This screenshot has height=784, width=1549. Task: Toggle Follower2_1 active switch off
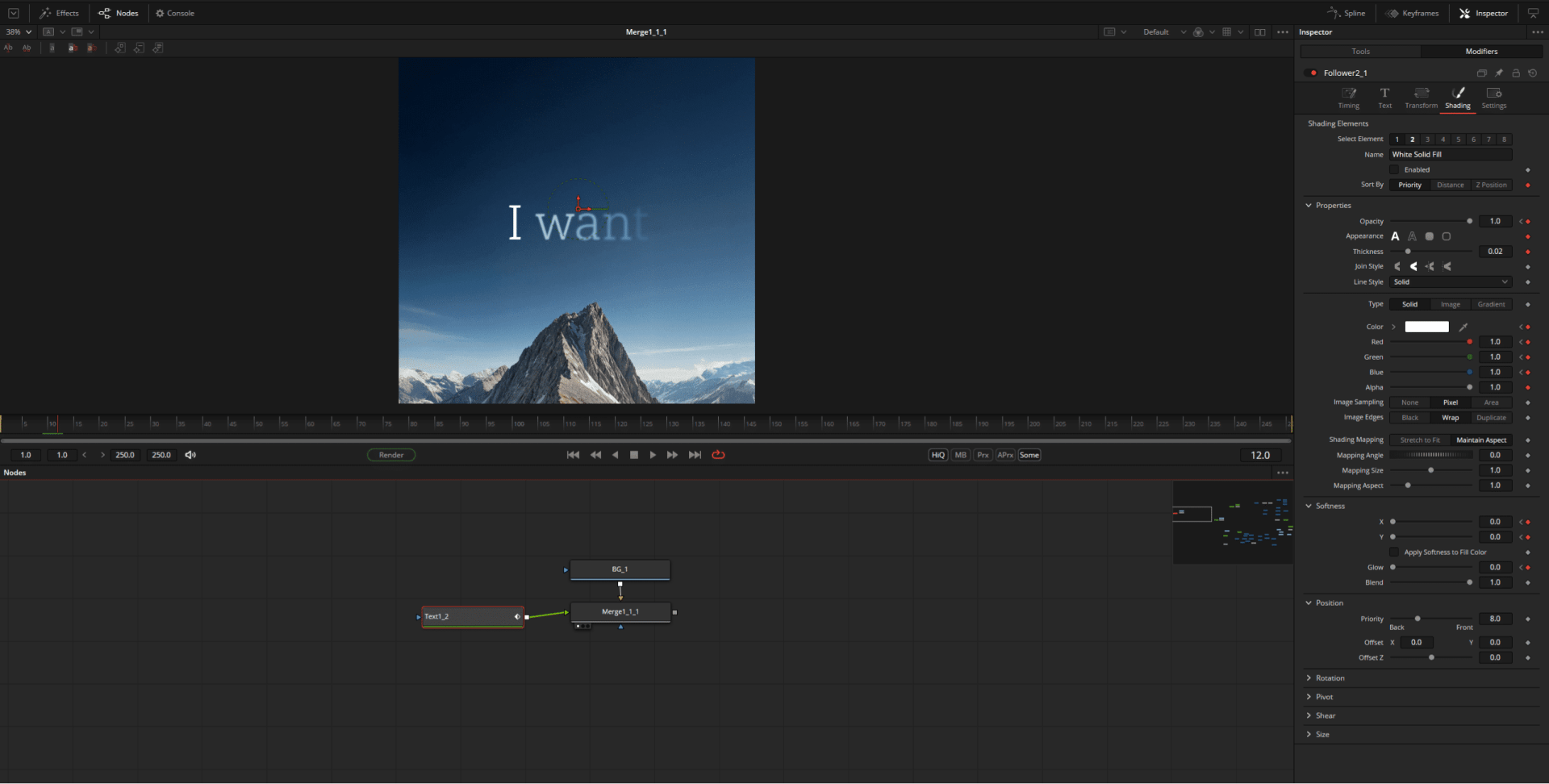point(1310,73)
